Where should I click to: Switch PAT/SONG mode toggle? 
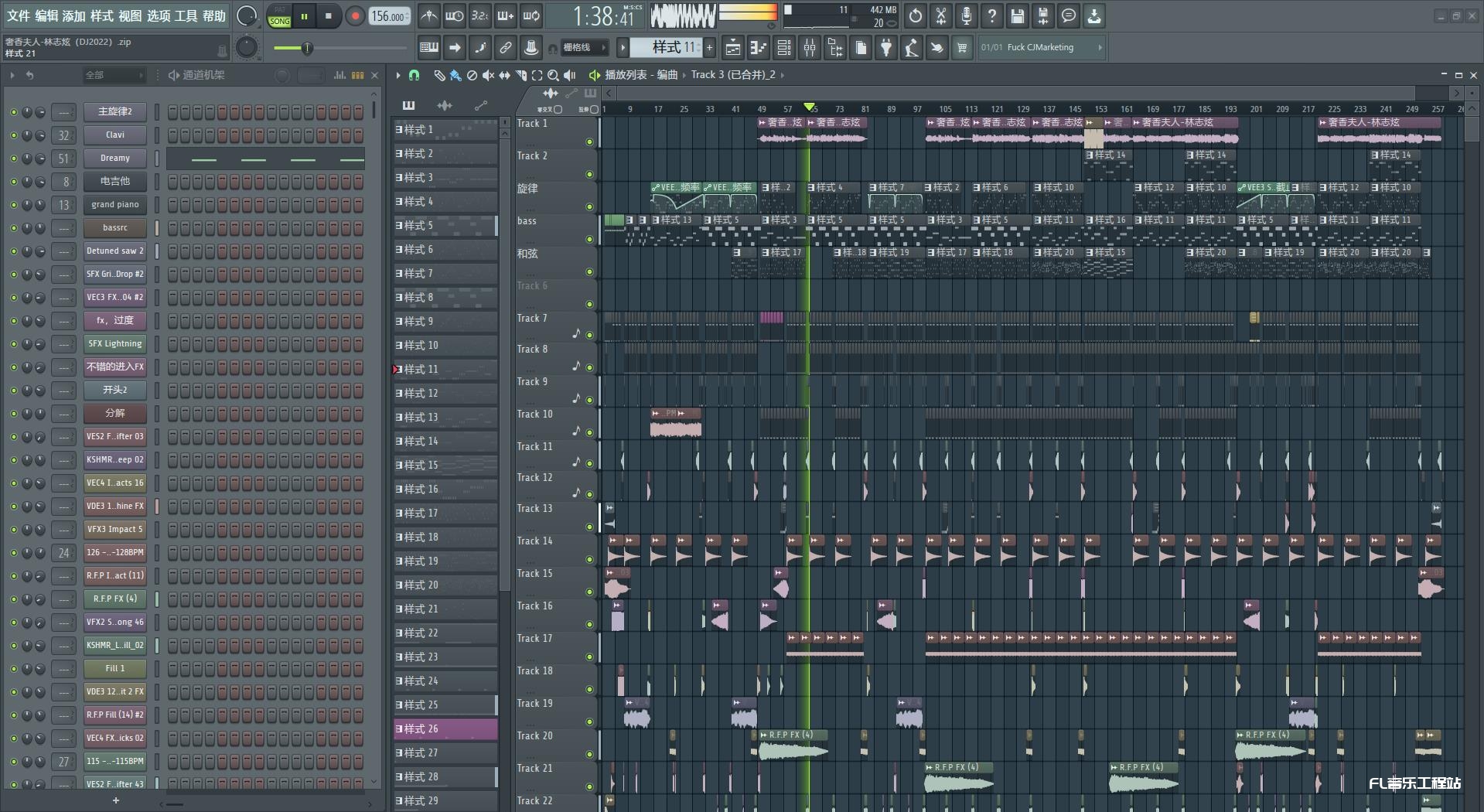(x=279, y=16)
